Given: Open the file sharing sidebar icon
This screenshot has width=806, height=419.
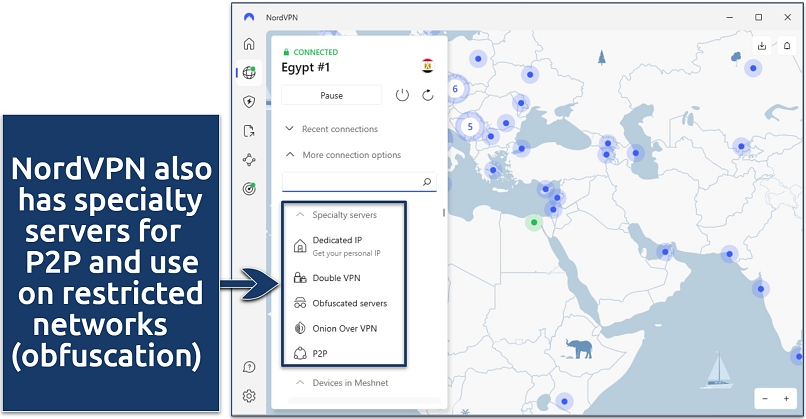Looking at the screenshot, I should (249, 131).
